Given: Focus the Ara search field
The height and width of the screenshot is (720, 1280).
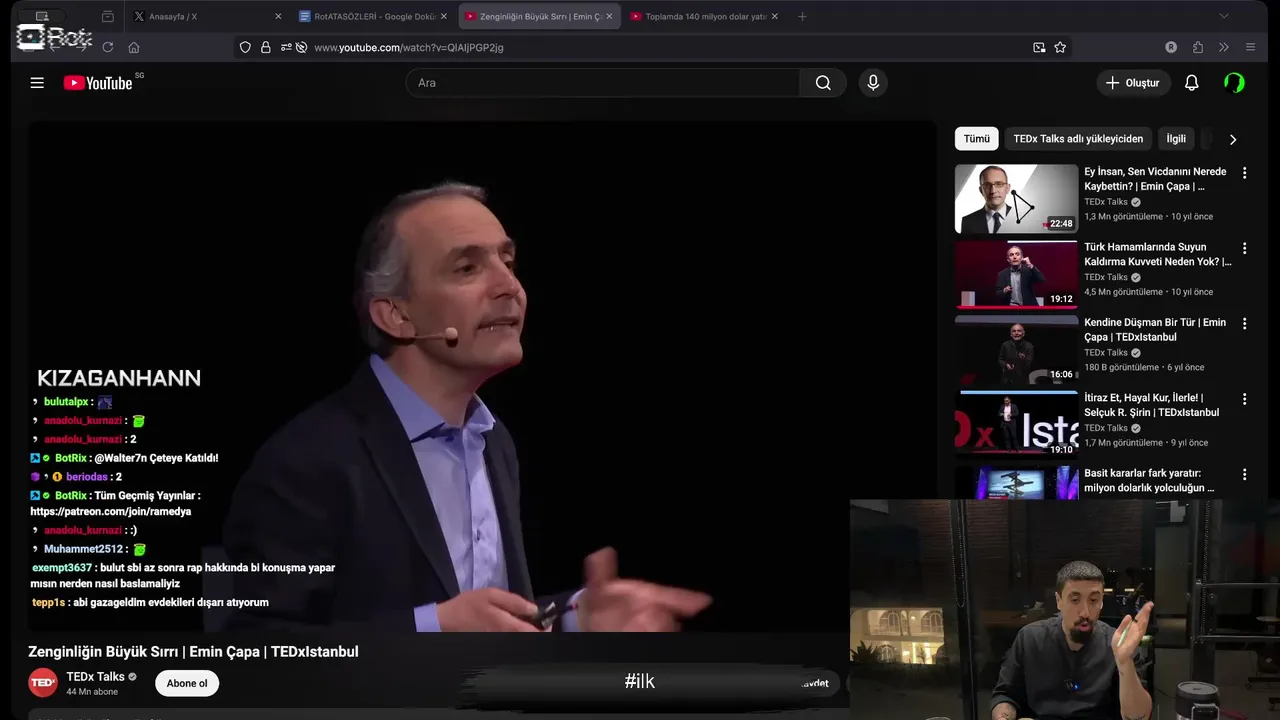Looking at the screenshot, I should pyautogui.click(x=603, y=83).
